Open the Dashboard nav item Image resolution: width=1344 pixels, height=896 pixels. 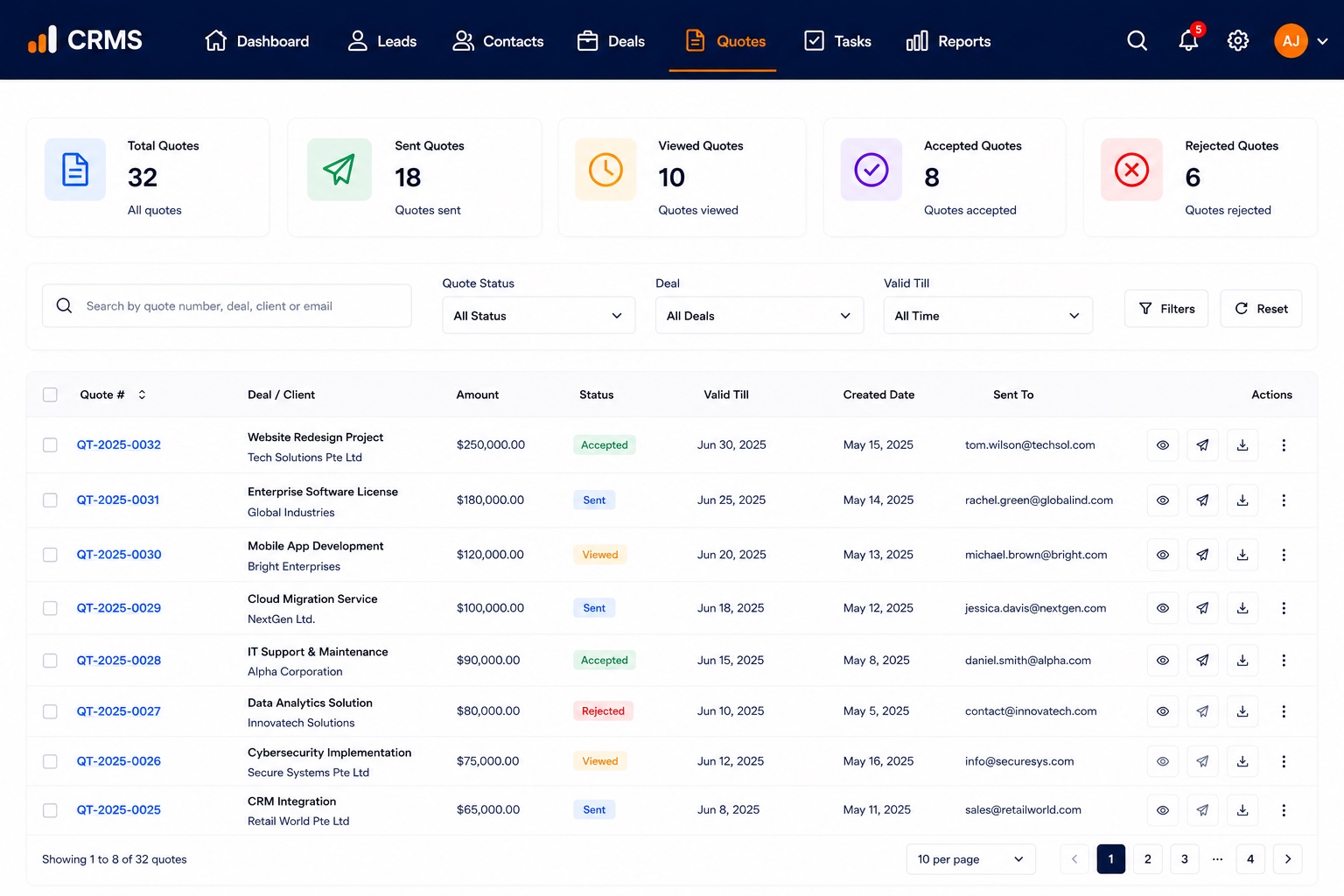[x=256, y=41]
